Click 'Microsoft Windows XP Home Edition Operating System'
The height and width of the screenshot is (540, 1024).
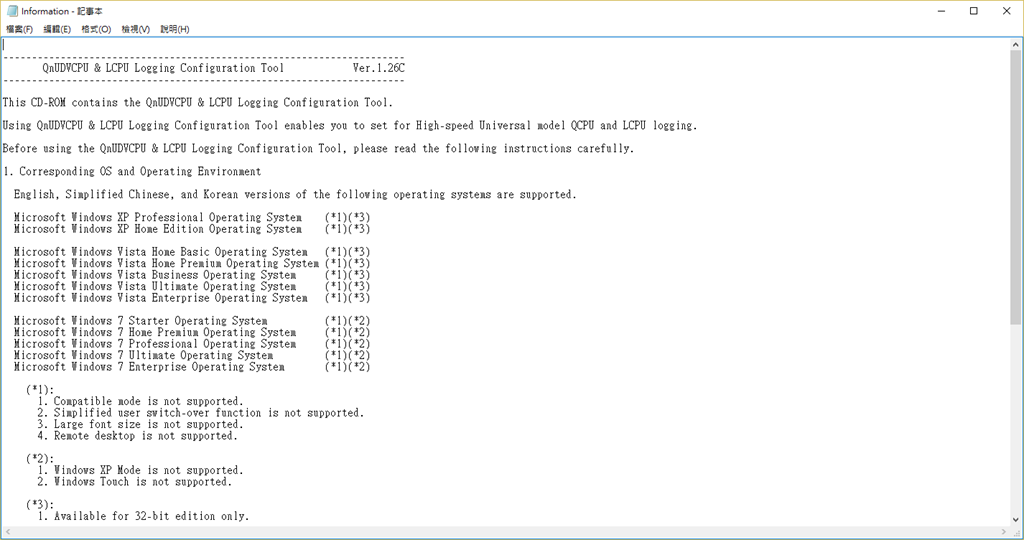point(158,229)
